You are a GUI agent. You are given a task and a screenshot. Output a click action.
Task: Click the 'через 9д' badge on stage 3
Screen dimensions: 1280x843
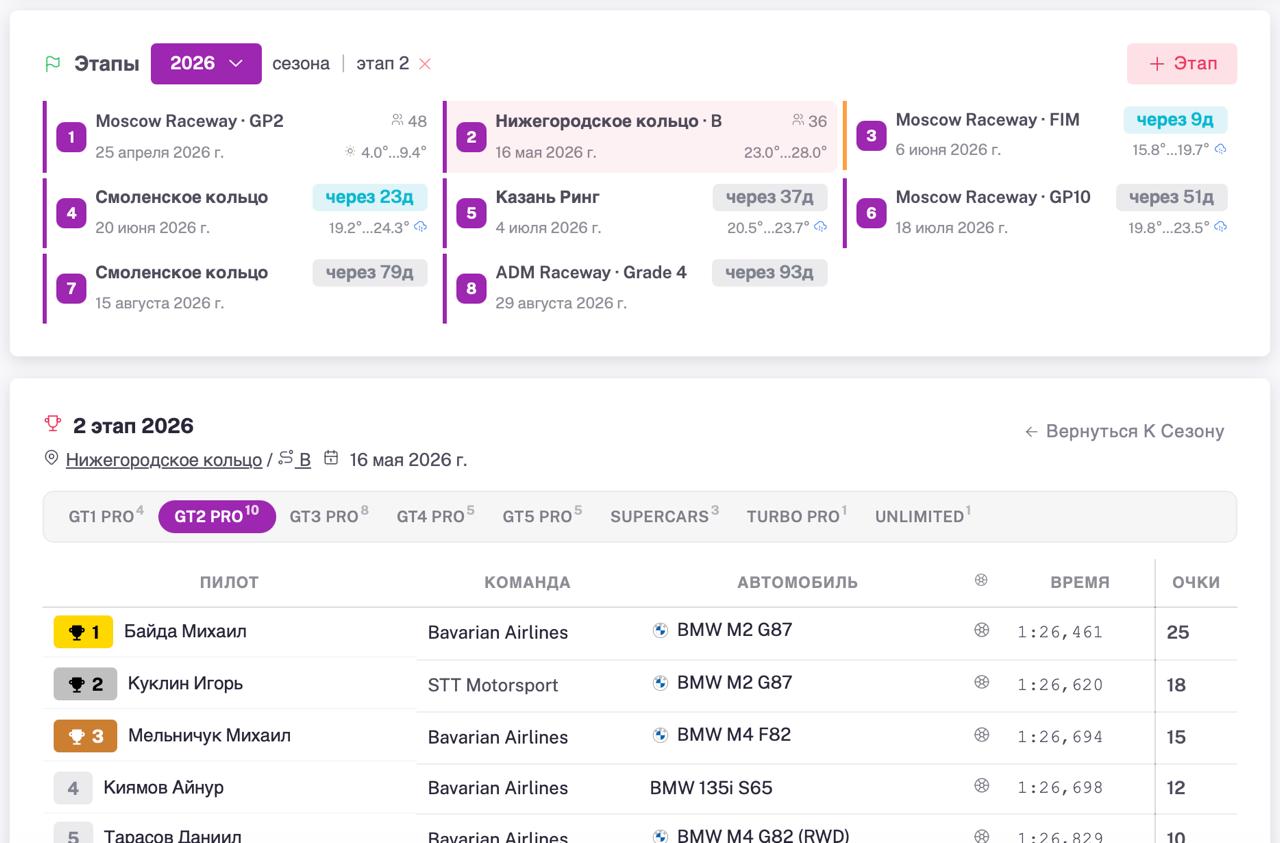[x=1175, y=120]
